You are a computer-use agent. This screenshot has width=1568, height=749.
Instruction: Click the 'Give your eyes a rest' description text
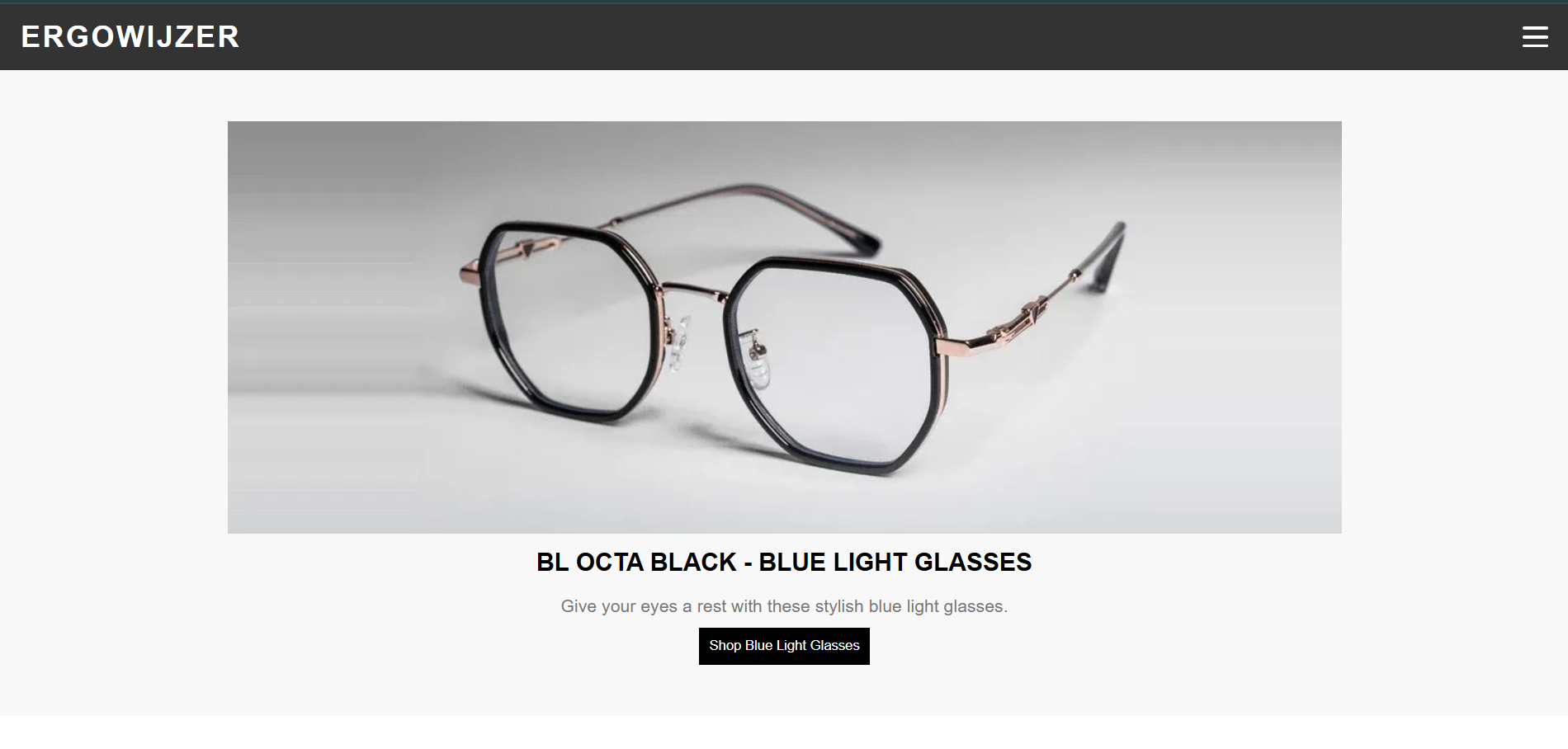784,606
